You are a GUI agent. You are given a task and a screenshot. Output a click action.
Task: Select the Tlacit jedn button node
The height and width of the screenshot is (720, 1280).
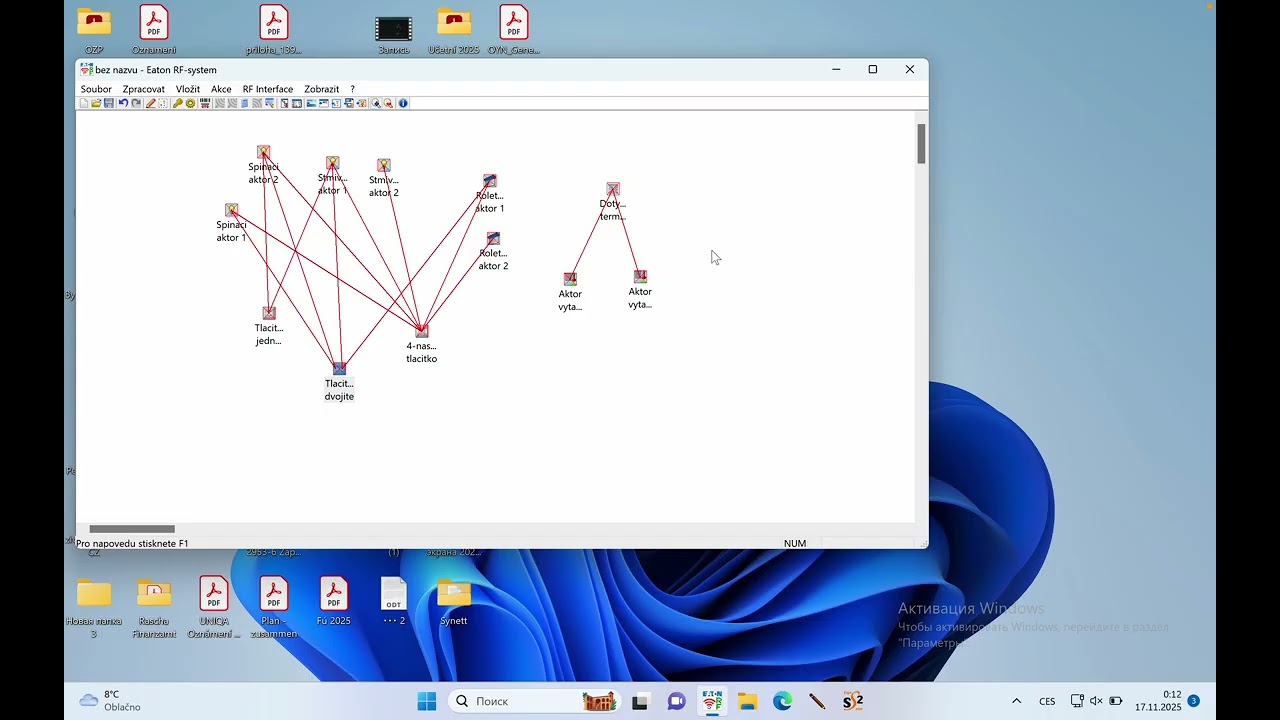[x=268, y=314]
